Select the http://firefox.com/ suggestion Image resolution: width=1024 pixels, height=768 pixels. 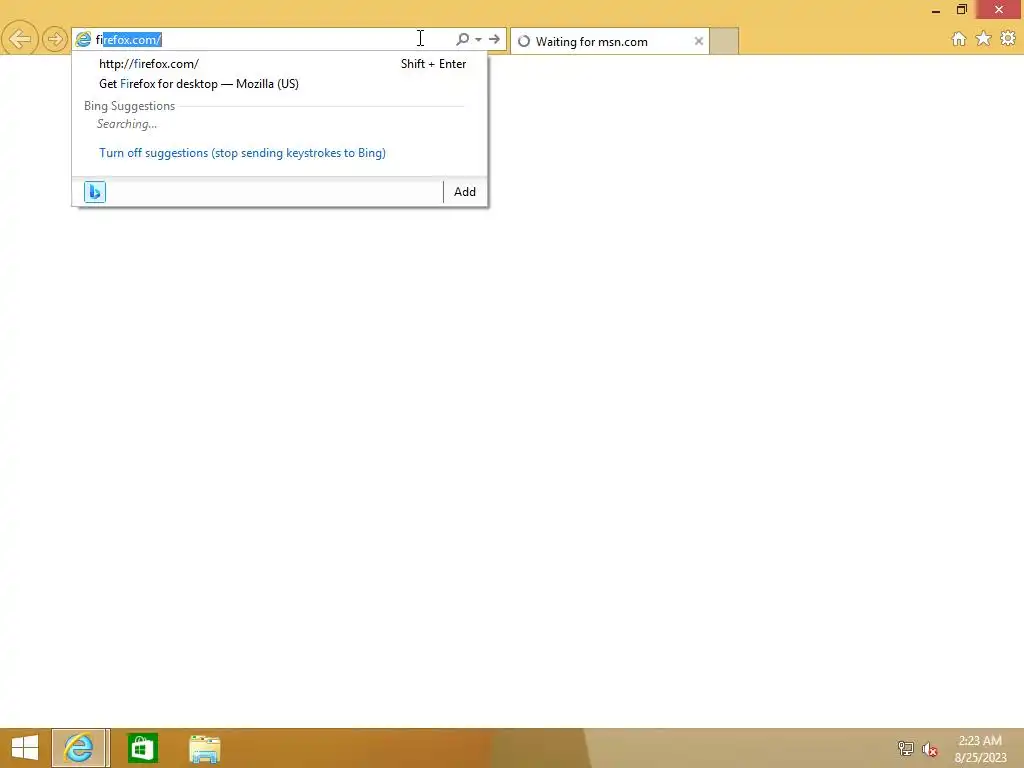click(280, 64)
